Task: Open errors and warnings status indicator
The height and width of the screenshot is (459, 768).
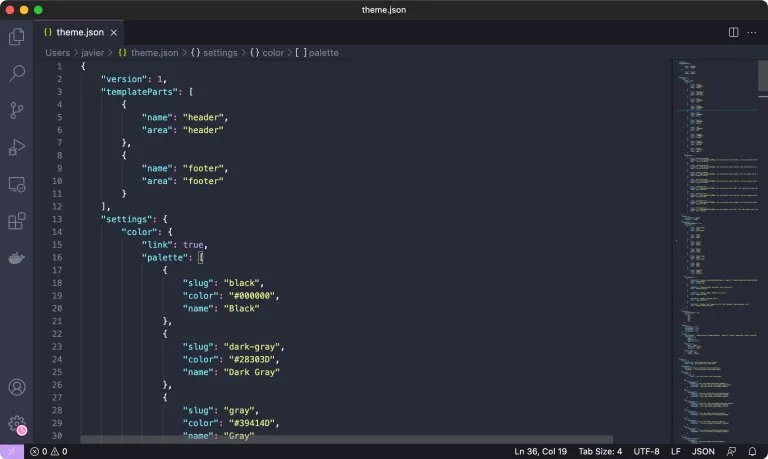Action: pyautogui.click(x=48, y=451)
